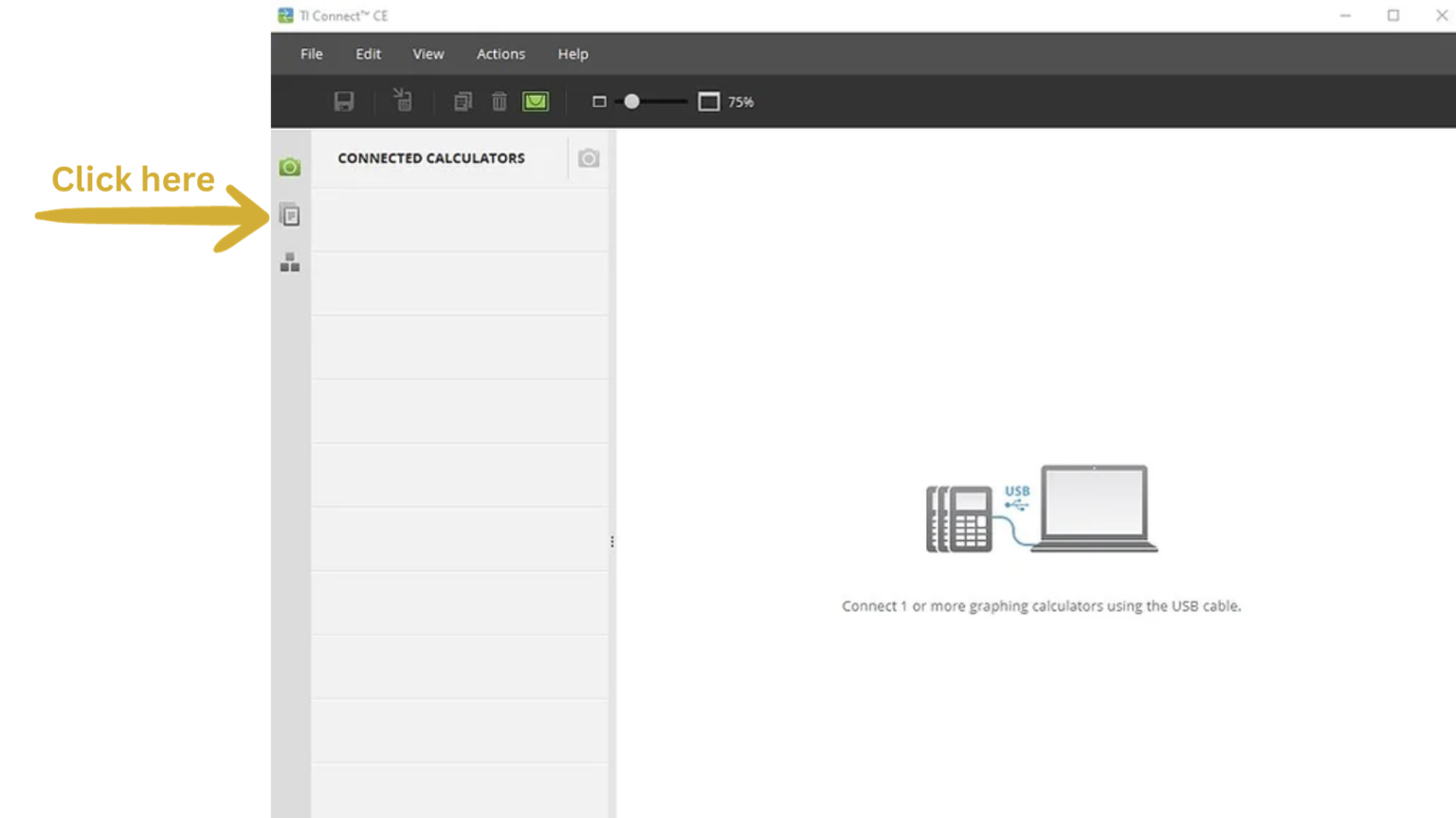Adjust the zoom slider knob
This screenshot has width=1456, height=818.
(631, 100)
